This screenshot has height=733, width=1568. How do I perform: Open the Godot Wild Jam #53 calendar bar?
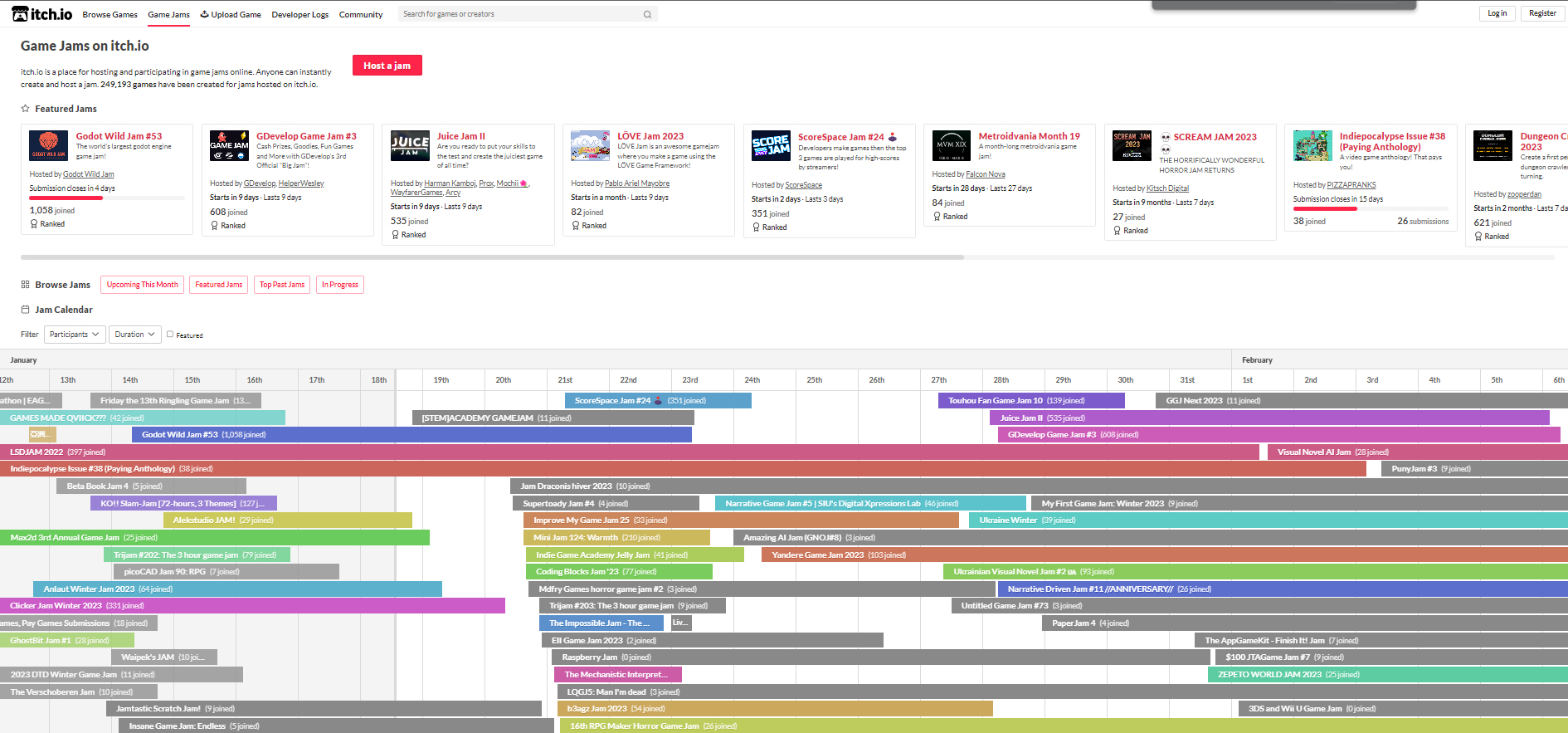[x=411, y=435]
